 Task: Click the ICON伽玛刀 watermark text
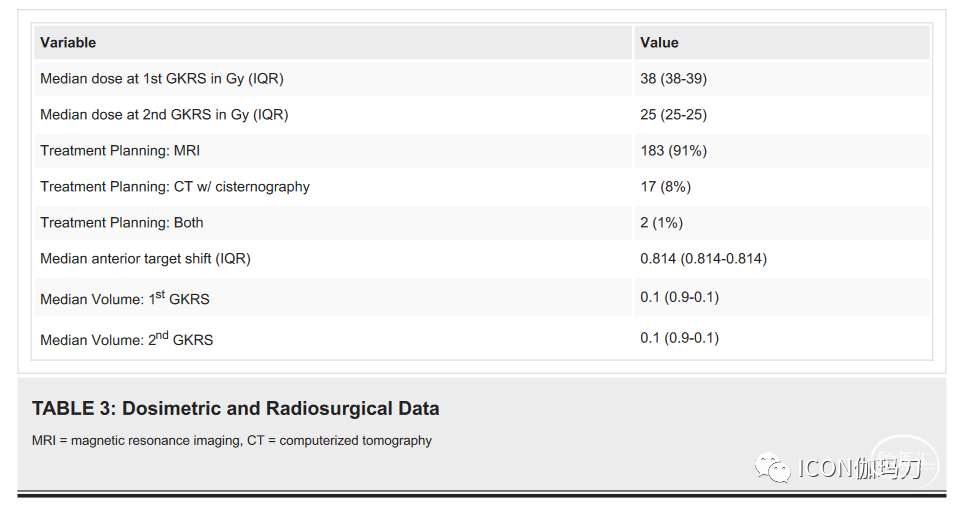(859, 468)
